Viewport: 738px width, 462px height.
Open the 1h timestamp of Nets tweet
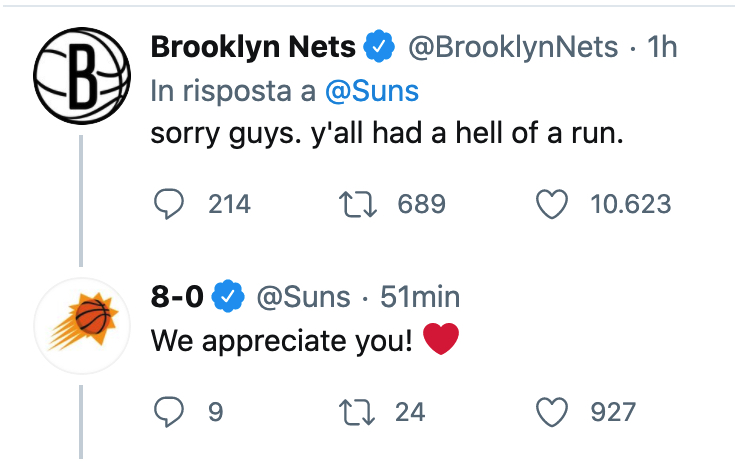(662, 47)
